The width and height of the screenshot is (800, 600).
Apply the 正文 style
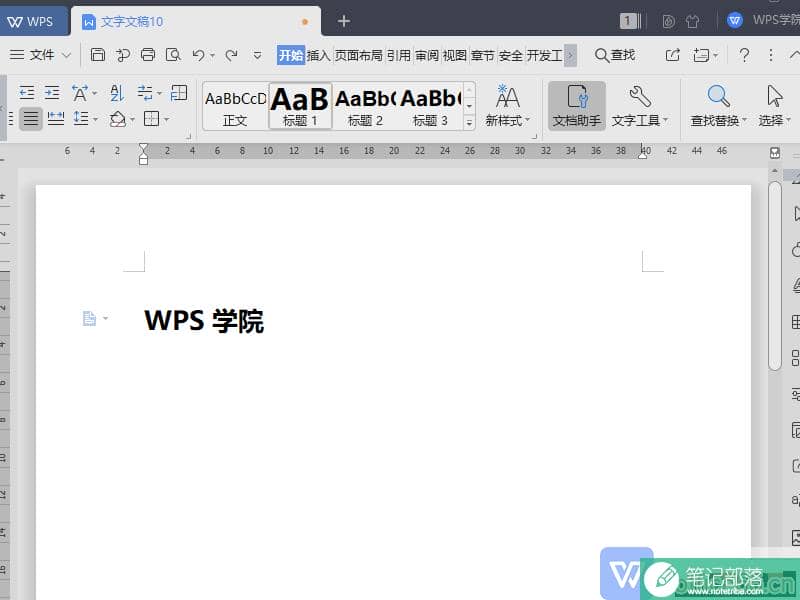click(235, 106)
